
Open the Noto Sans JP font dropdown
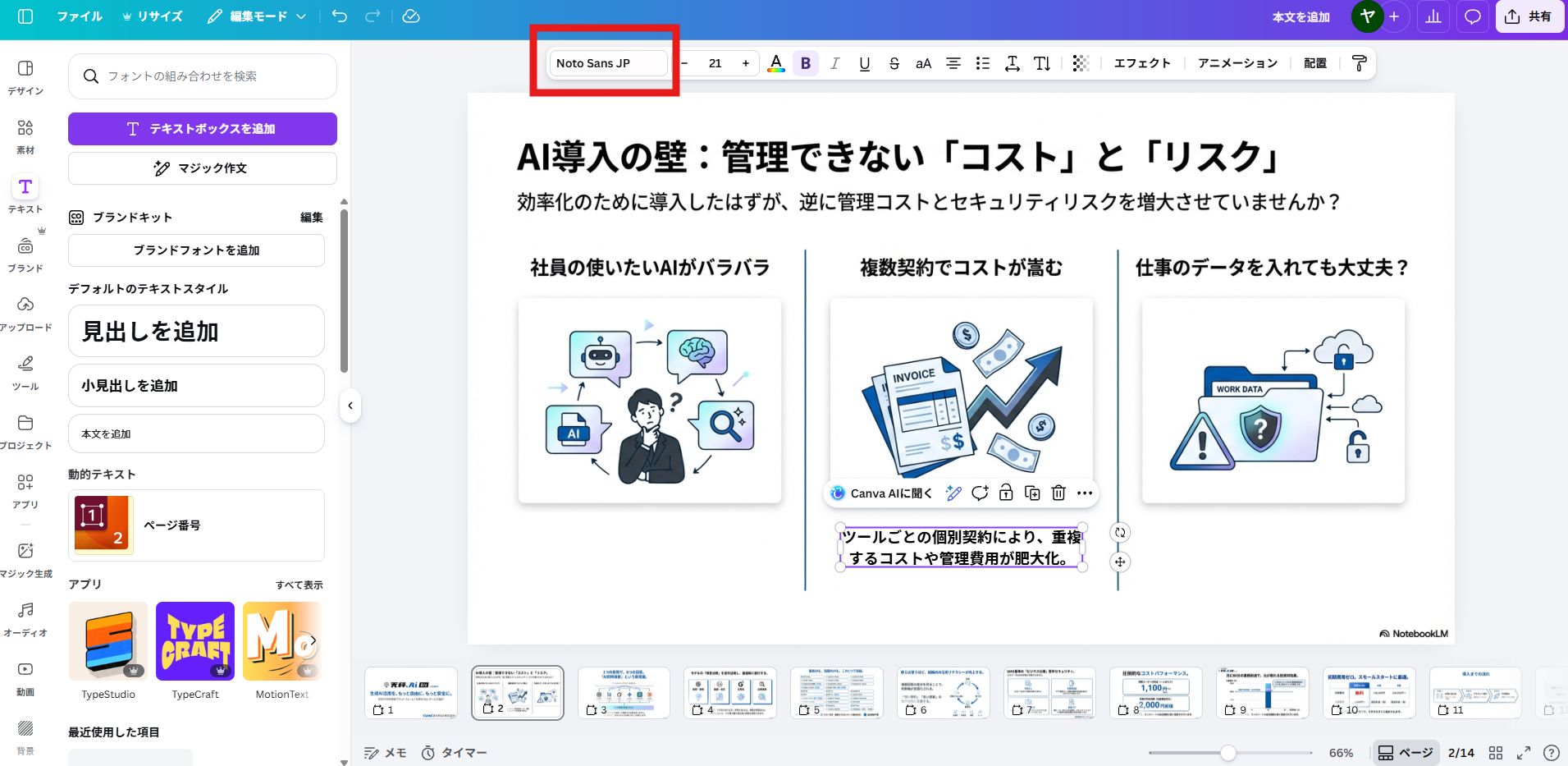[x=606, y=63]
